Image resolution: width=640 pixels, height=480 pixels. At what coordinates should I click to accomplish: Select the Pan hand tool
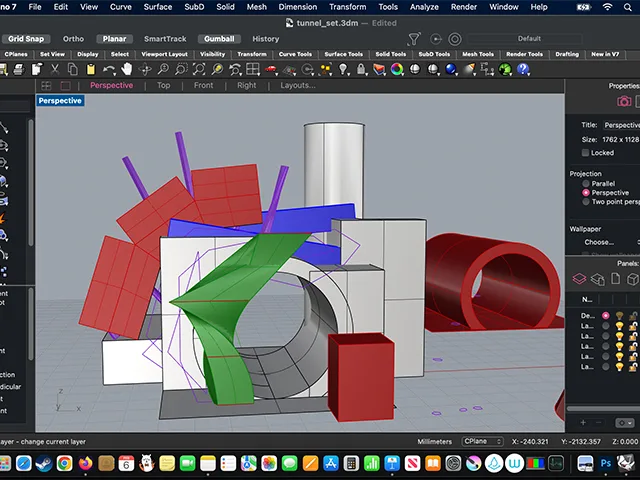click(x=127, y=69)
